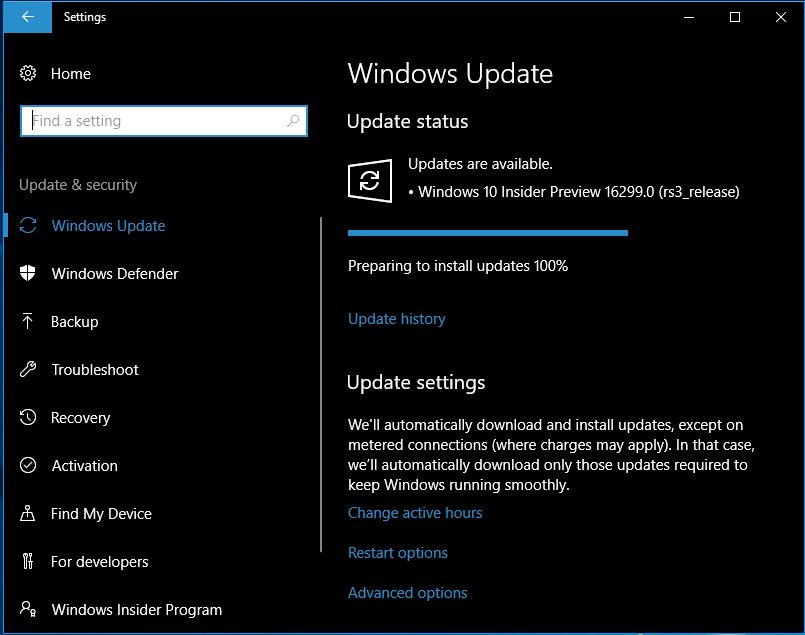Screen dimensions: 805x635
Task: Click the Troubleshoot wrench icon
Action: pyautogui.click(x=28, y=369)
